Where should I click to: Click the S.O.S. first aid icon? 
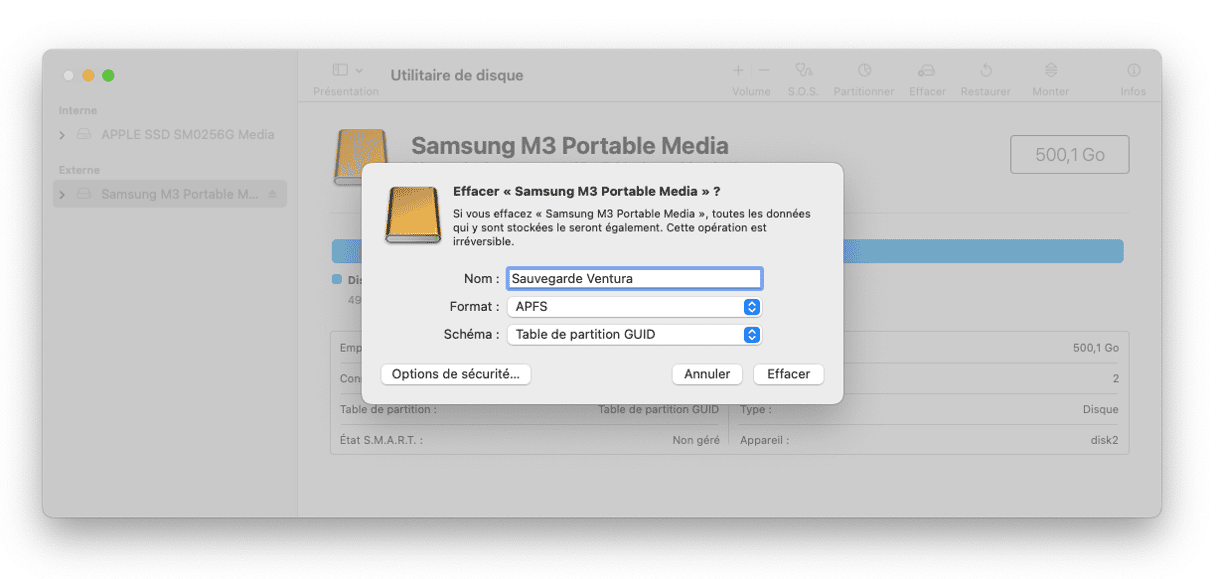click(802, 71)
